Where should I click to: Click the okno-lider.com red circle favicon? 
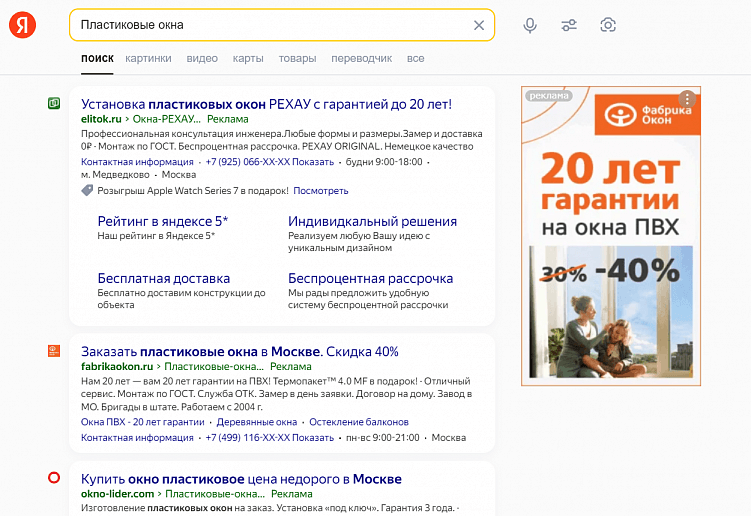54,478
